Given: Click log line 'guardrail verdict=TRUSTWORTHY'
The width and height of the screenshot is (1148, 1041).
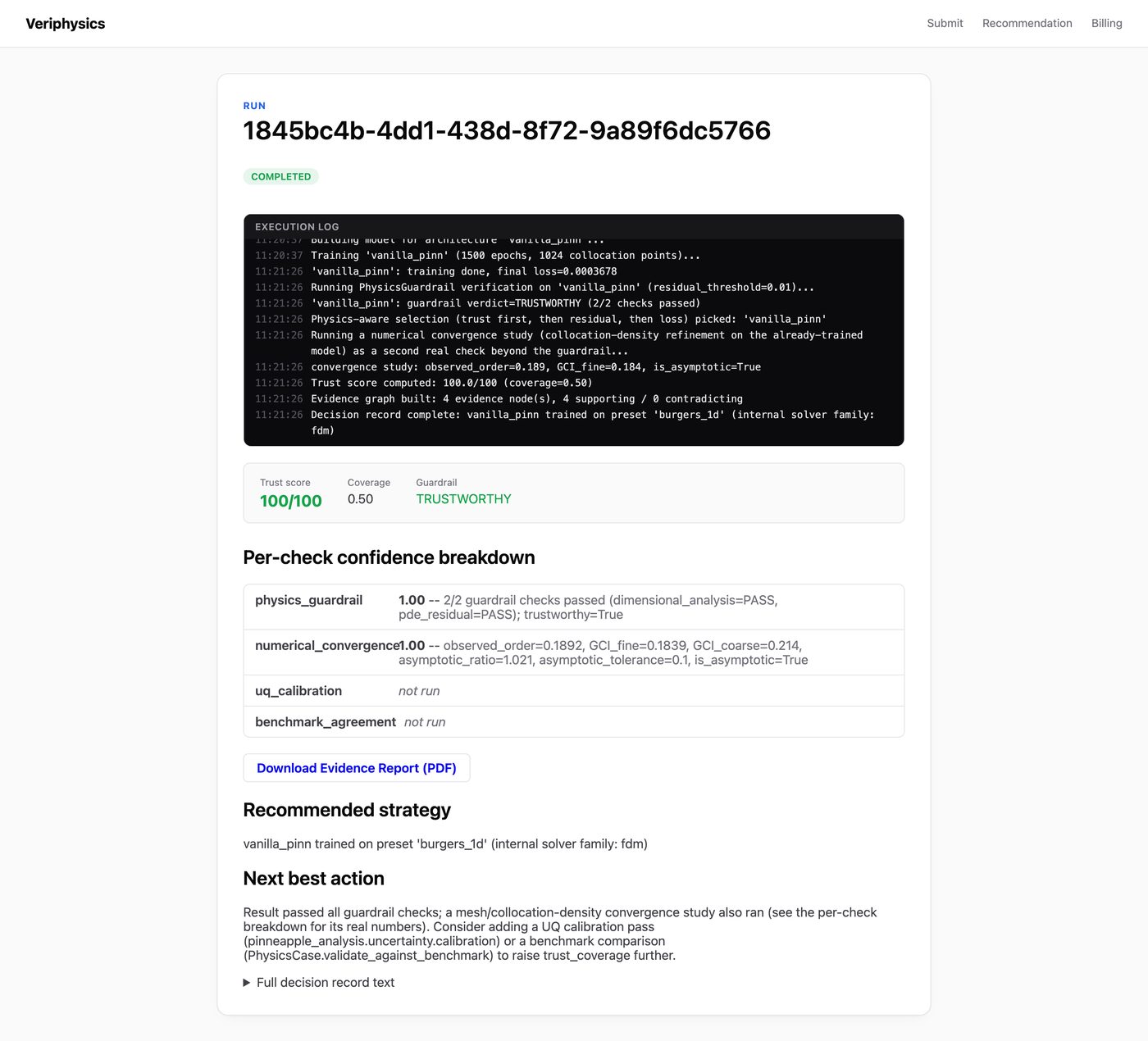Looking at the screenshot, I should (505, 303).
